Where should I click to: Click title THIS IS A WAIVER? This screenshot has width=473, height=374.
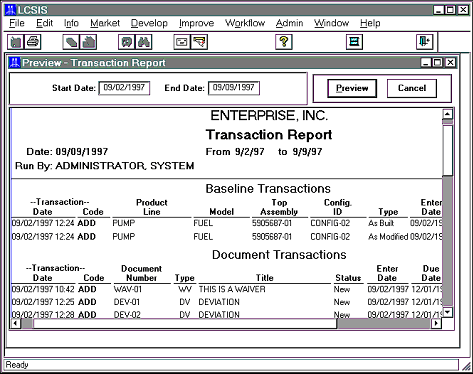(x=232, y=289)
